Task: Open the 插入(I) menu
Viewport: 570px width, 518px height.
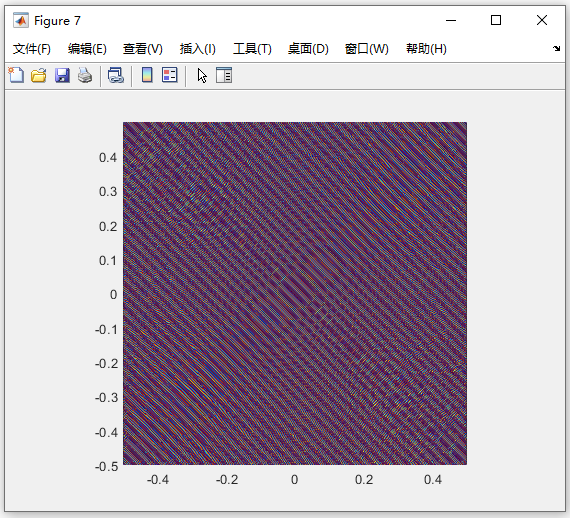Action: [x=197, y=49]
